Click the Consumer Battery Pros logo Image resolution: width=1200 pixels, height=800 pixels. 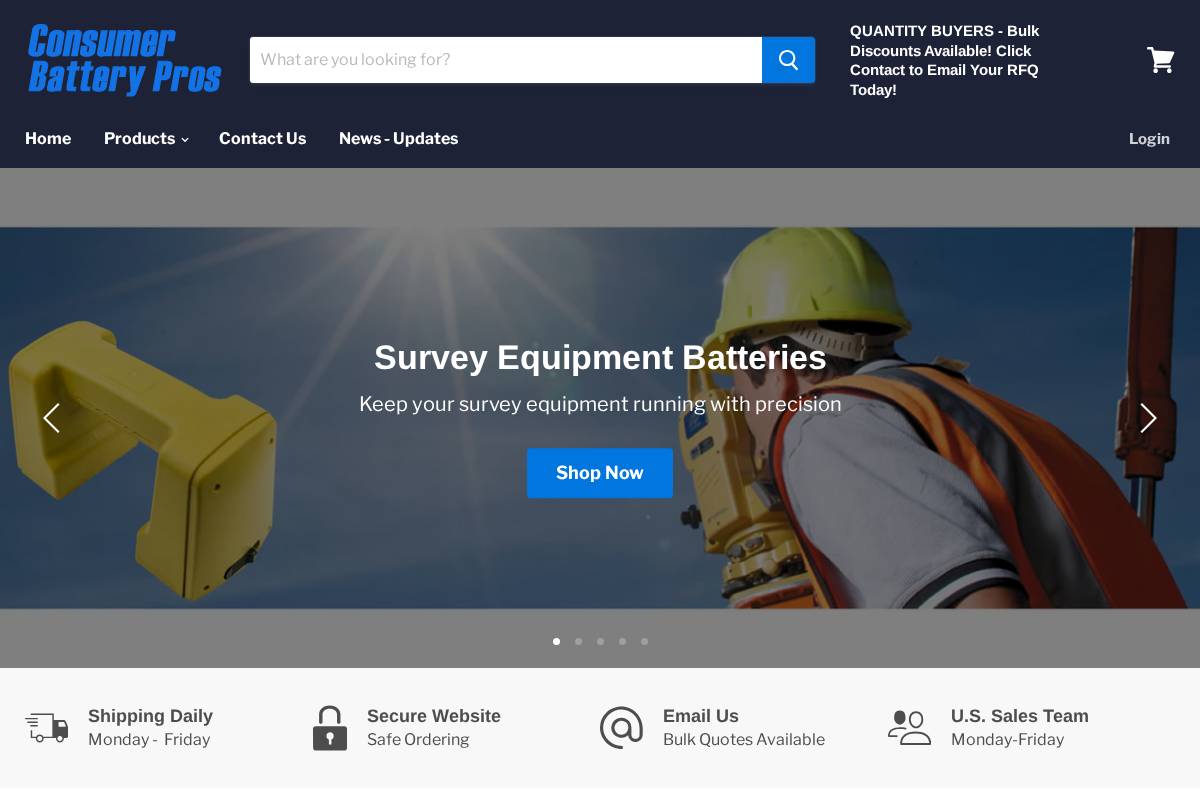tap(124, 60)
